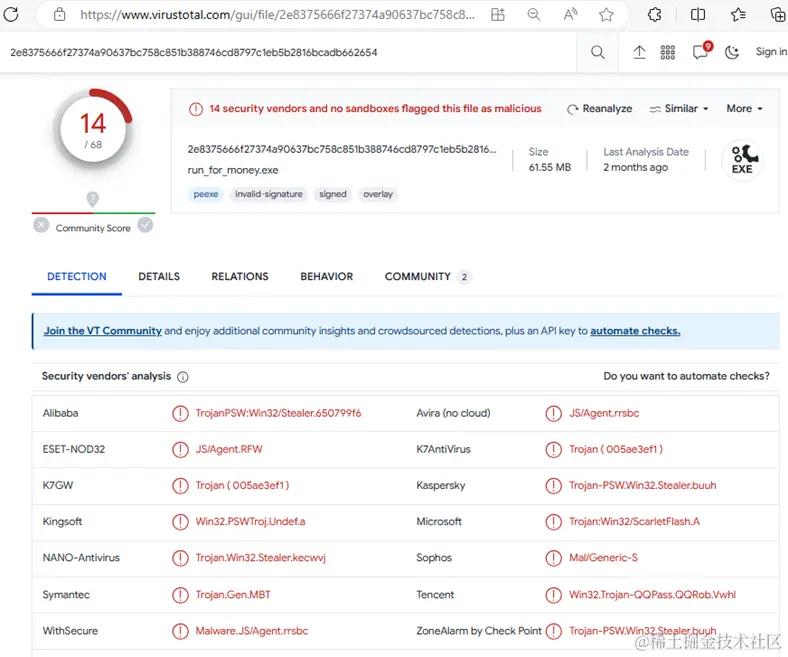Click the Microsoft detection alert icon
The width and height of the screenshot is (788, 657).
[553, 522]
